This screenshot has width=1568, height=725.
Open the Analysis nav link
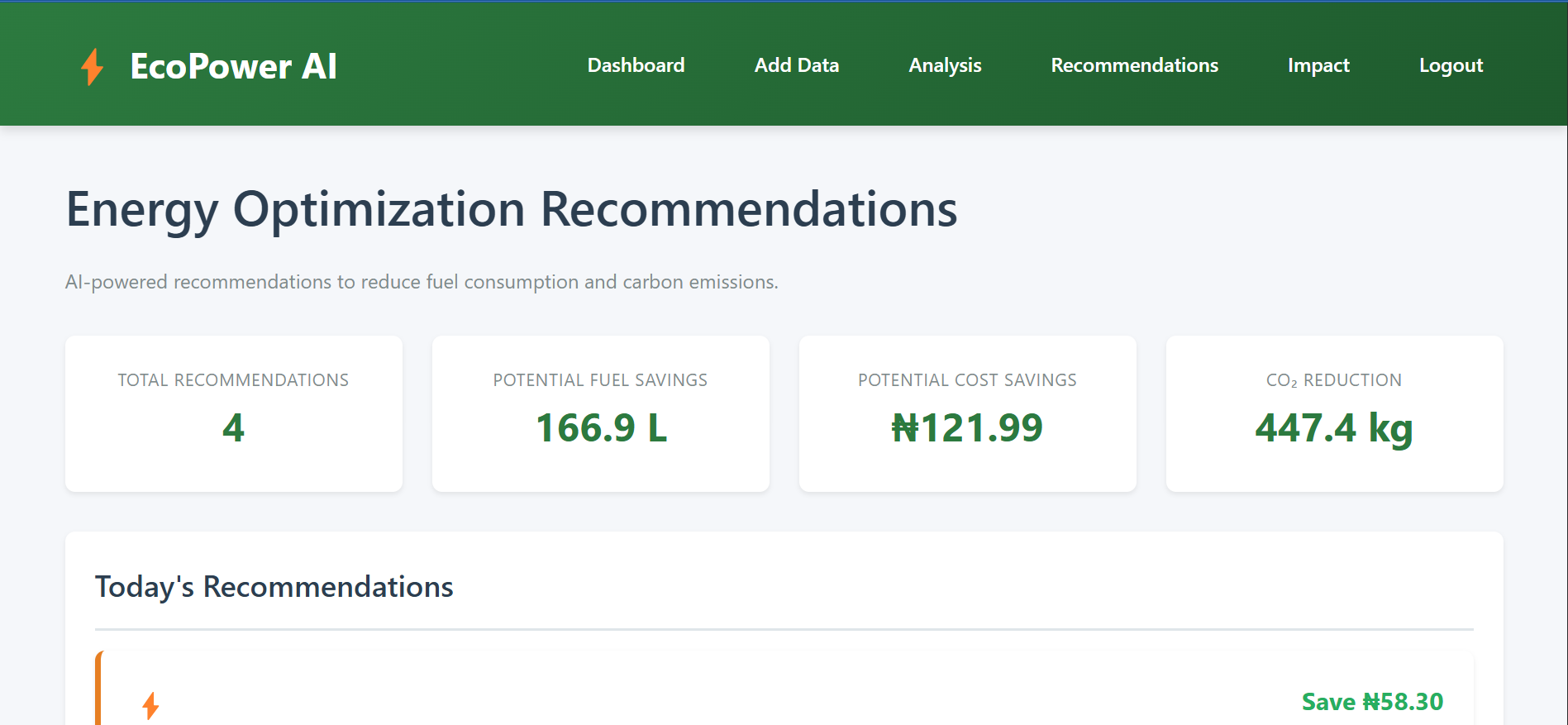coord(945,65)
